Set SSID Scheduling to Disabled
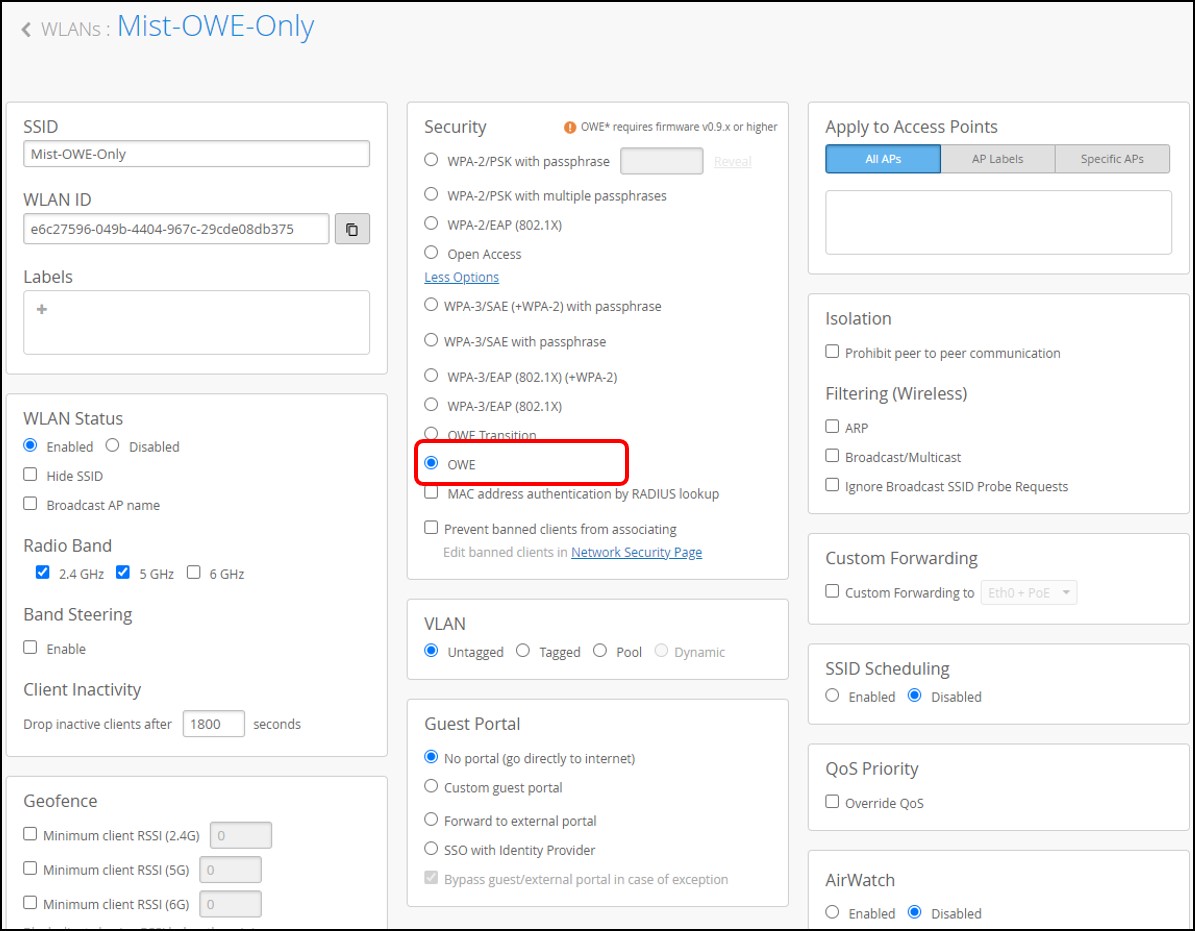 (x=915, y=696)
